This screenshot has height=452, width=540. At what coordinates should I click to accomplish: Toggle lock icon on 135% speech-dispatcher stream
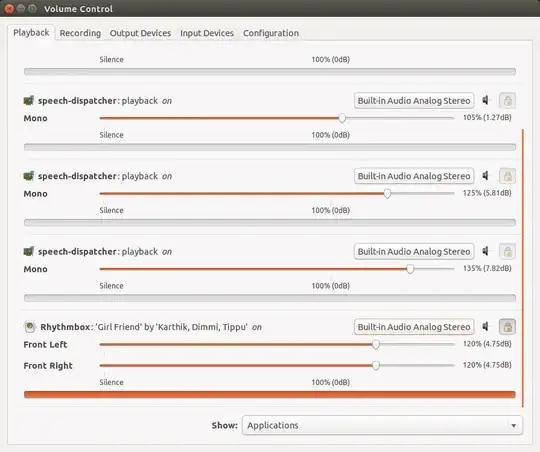coord(507,251)
